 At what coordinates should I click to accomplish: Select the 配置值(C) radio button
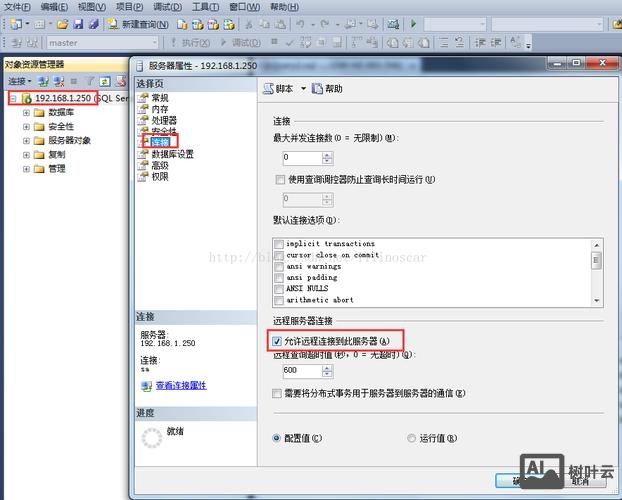pyautogui.click(x=276, y=438)
